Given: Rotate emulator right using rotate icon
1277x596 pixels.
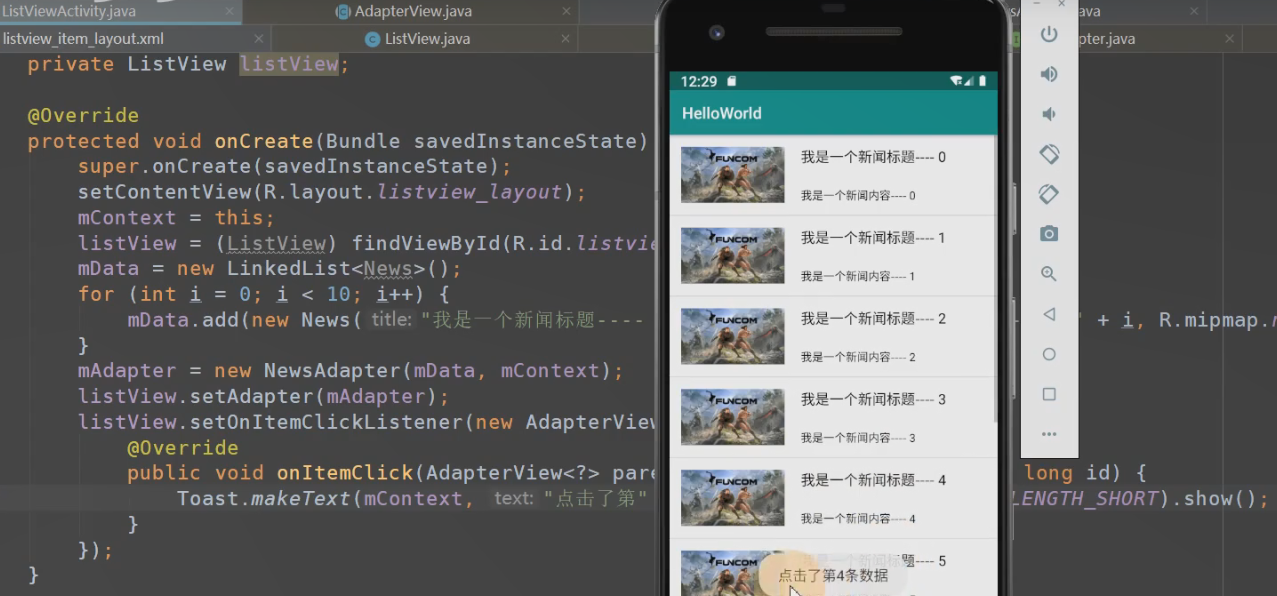Looking at the screenshot, I should [x=1049, y=194].
